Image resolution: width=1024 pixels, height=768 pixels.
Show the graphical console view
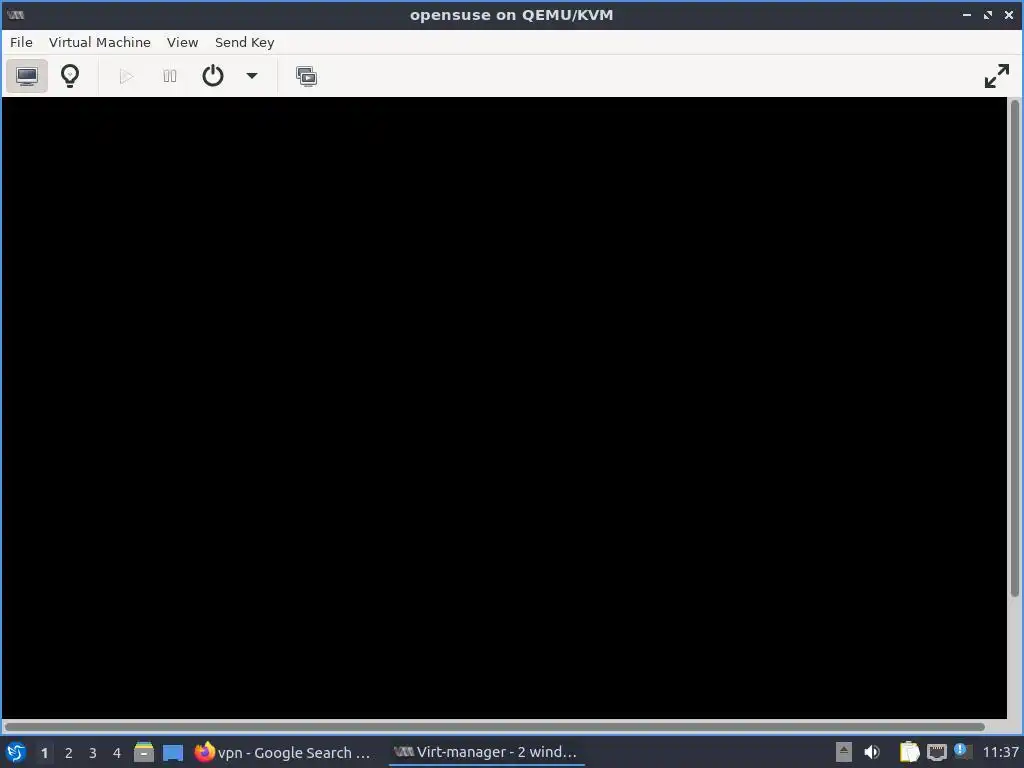(27, 76)
